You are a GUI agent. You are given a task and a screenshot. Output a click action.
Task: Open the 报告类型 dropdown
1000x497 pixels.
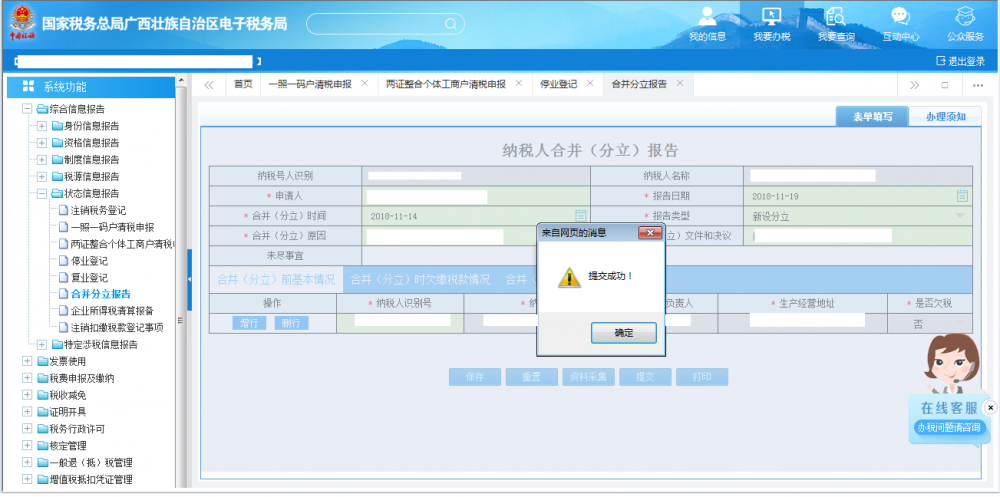click(x=960, y=216)
